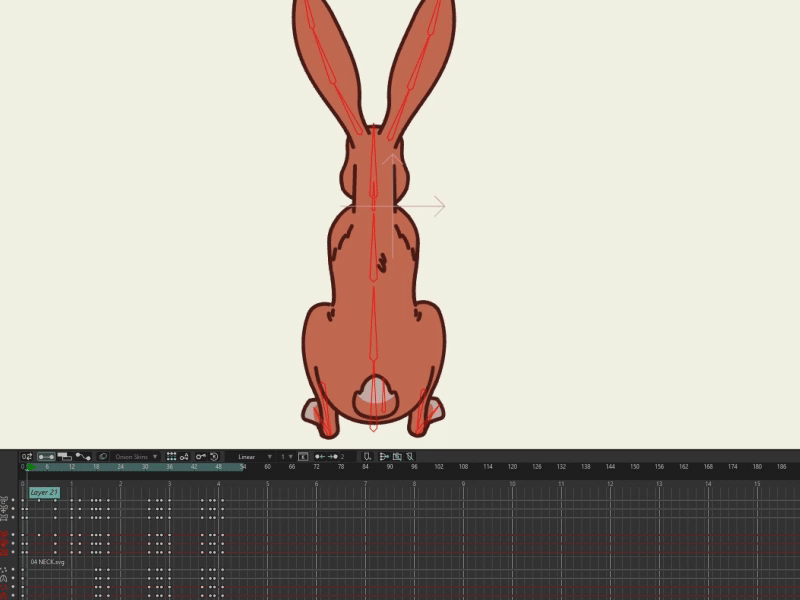
Task: Toggle onion skin display icon
Action: [103, 457]
